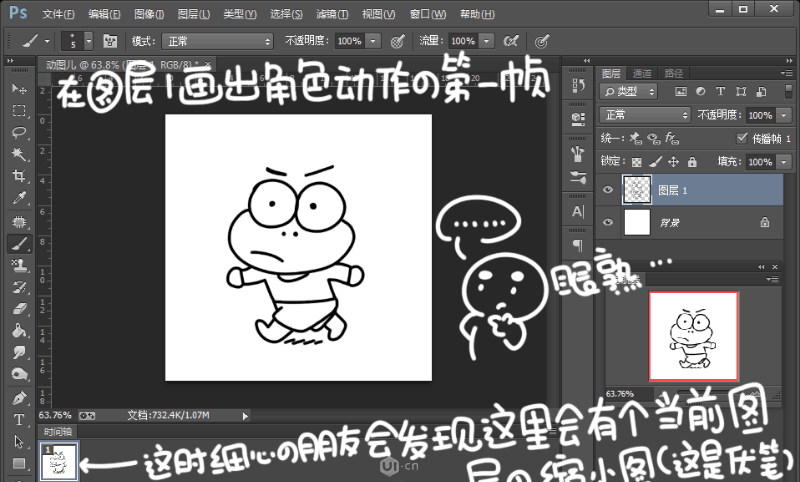Open the History panel icon
This screenshot has width=800, height=482.
click(578, 86)
